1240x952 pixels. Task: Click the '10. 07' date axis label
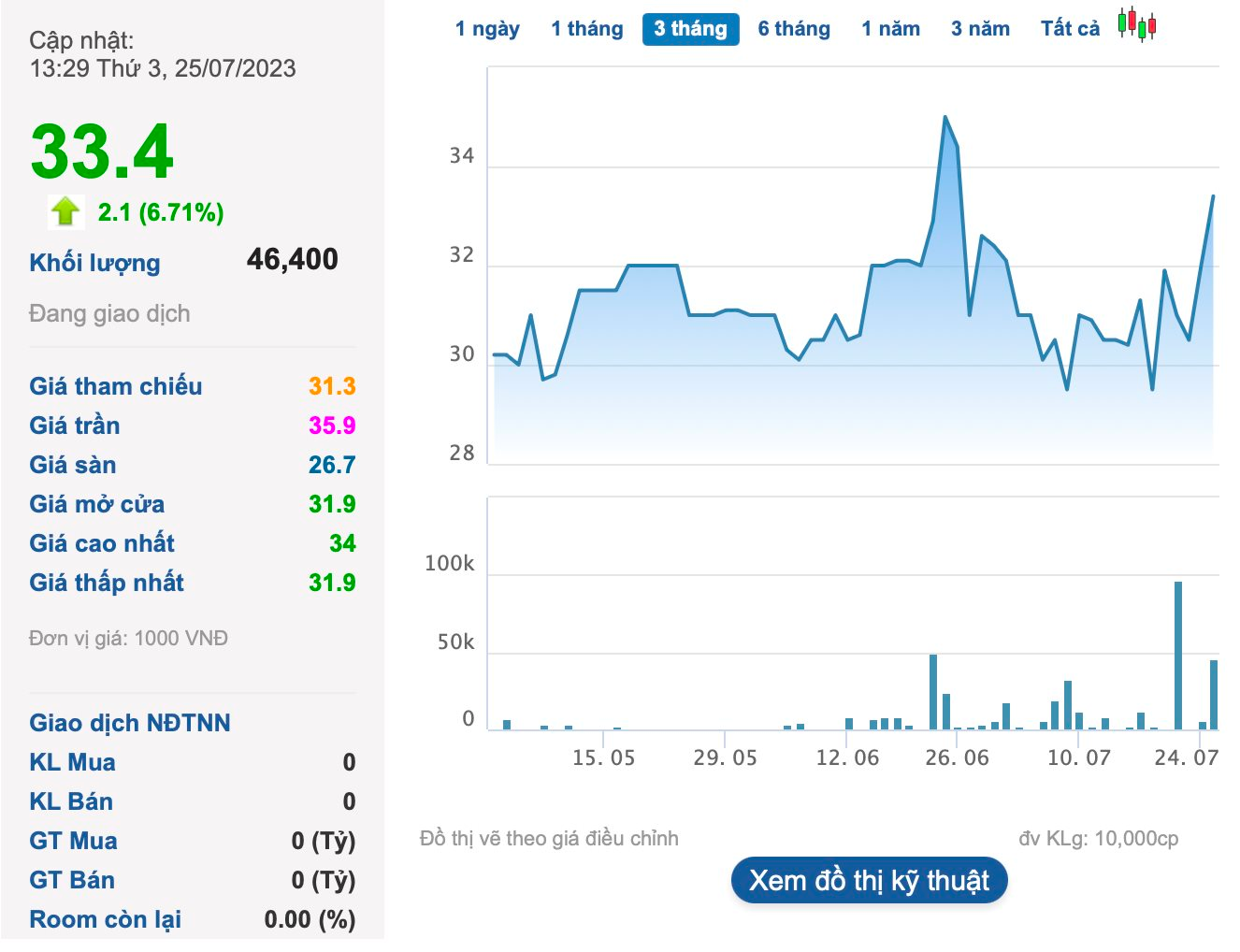[1078, 757]
